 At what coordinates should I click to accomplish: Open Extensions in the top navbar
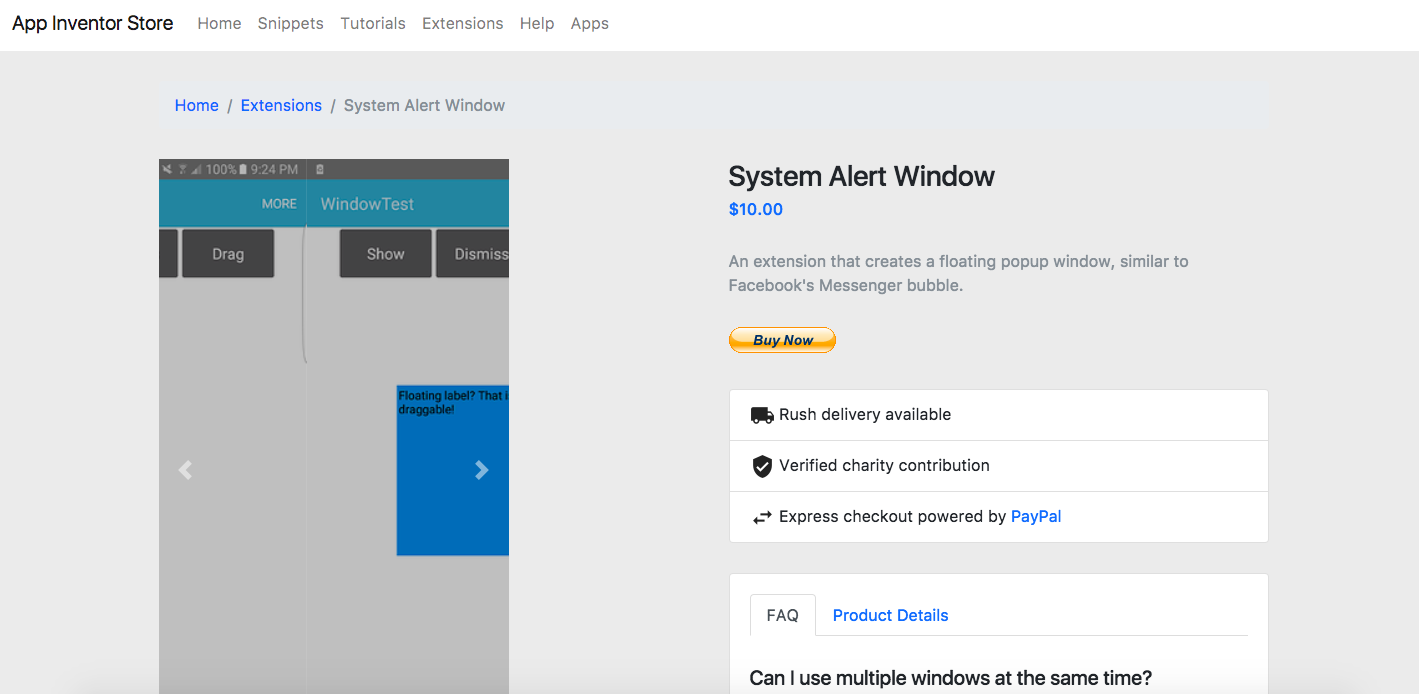coord(462,24)
